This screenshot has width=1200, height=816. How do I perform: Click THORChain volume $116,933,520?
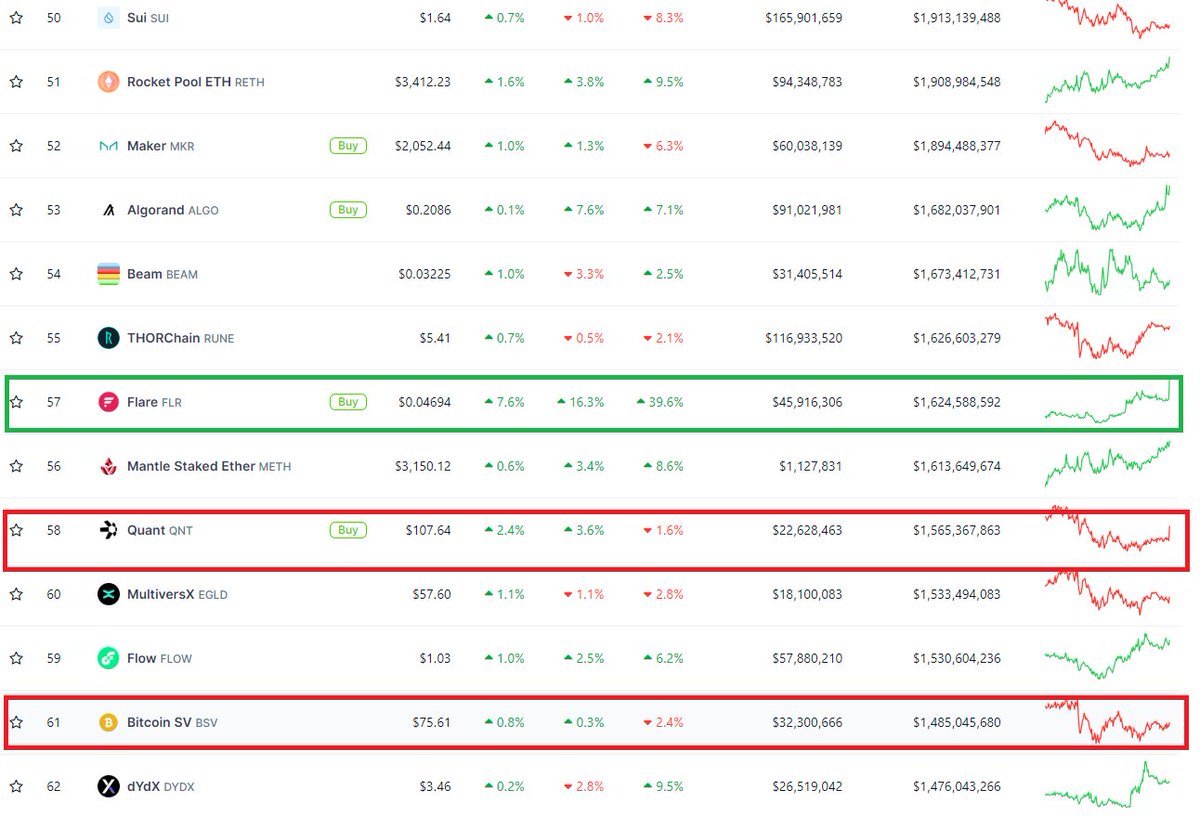[x=804, y=338]
